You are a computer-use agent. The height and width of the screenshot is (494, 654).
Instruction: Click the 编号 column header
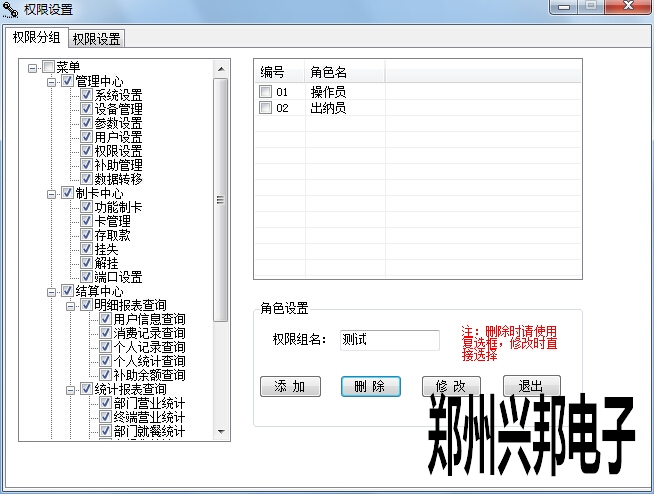pos(279,72)
